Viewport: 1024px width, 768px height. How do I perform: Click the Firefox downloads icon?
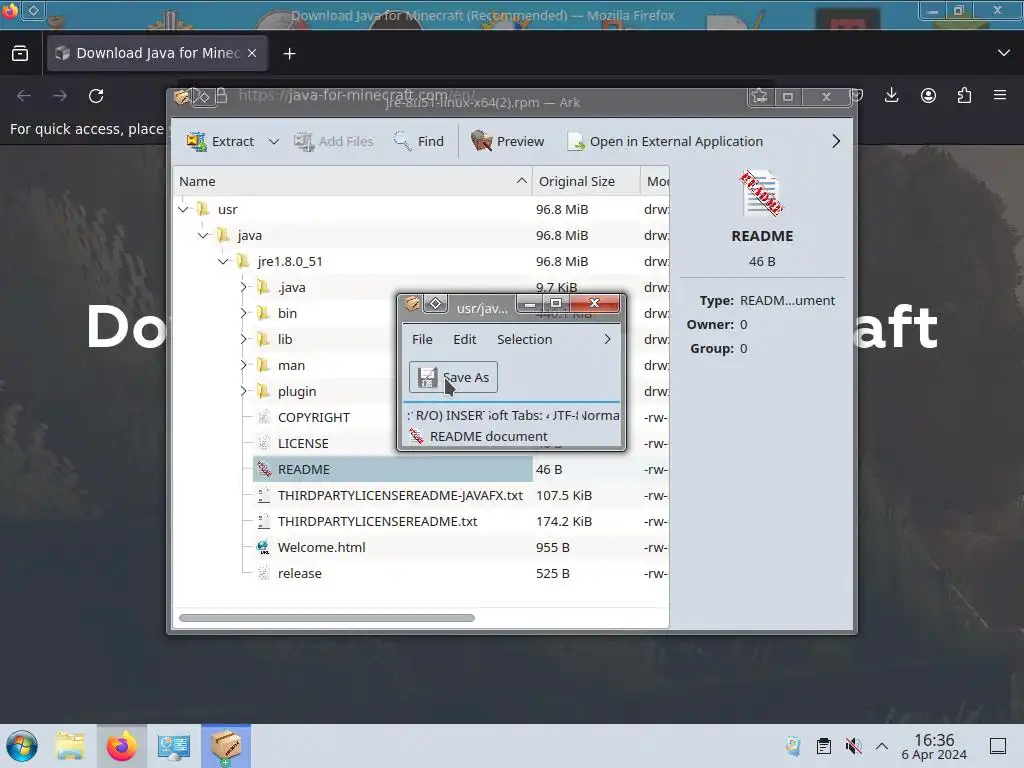coord(891,95)
